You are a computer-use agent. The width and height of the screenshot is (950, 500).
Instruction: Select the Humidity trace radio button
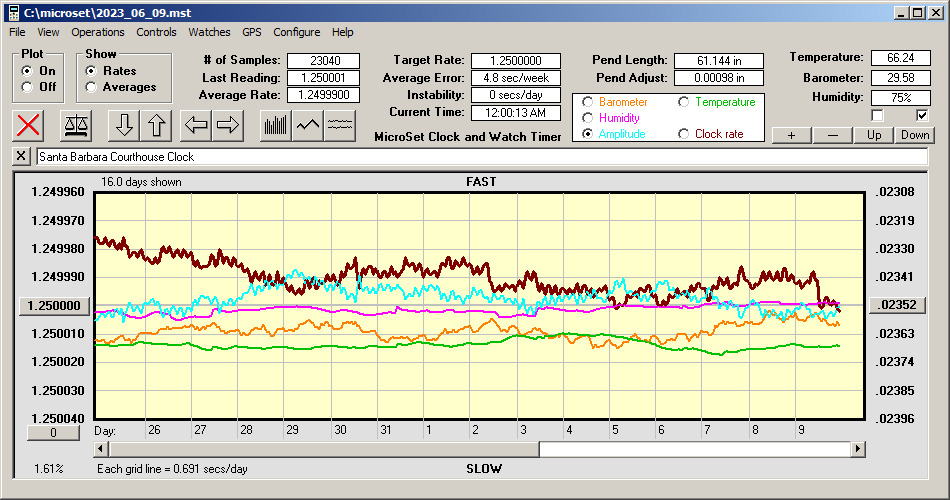(587, 118)
